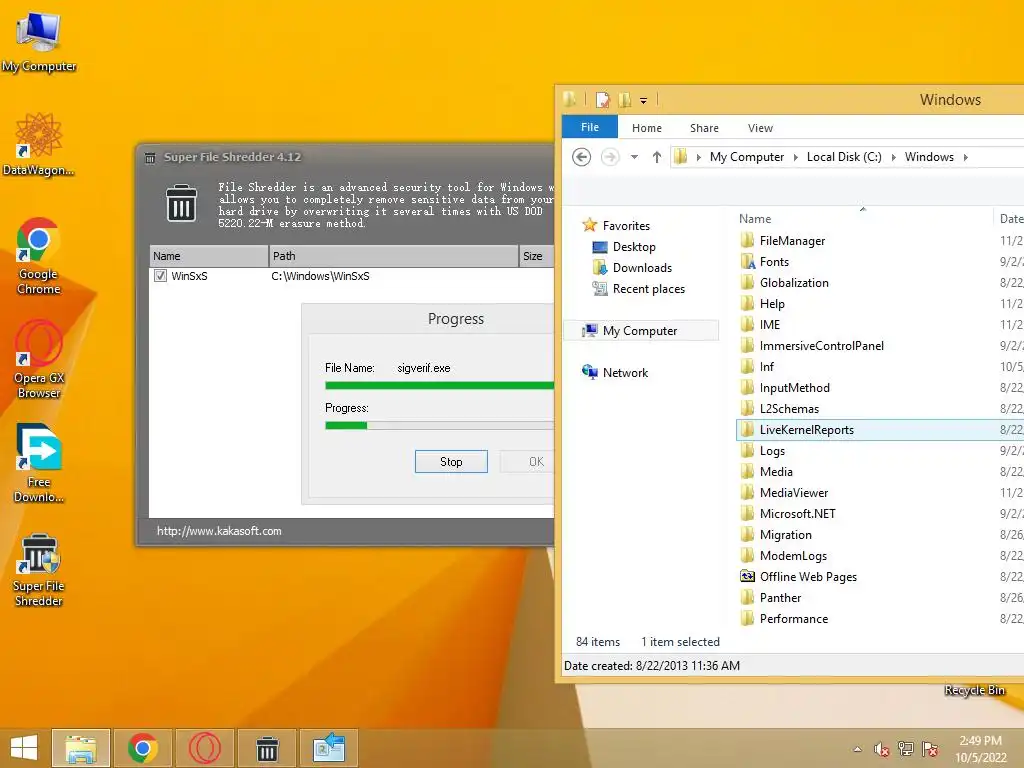Expand breadcrumb arrow before My Computer
Viewport: 1024px width, 768px height.
[699, 157]
